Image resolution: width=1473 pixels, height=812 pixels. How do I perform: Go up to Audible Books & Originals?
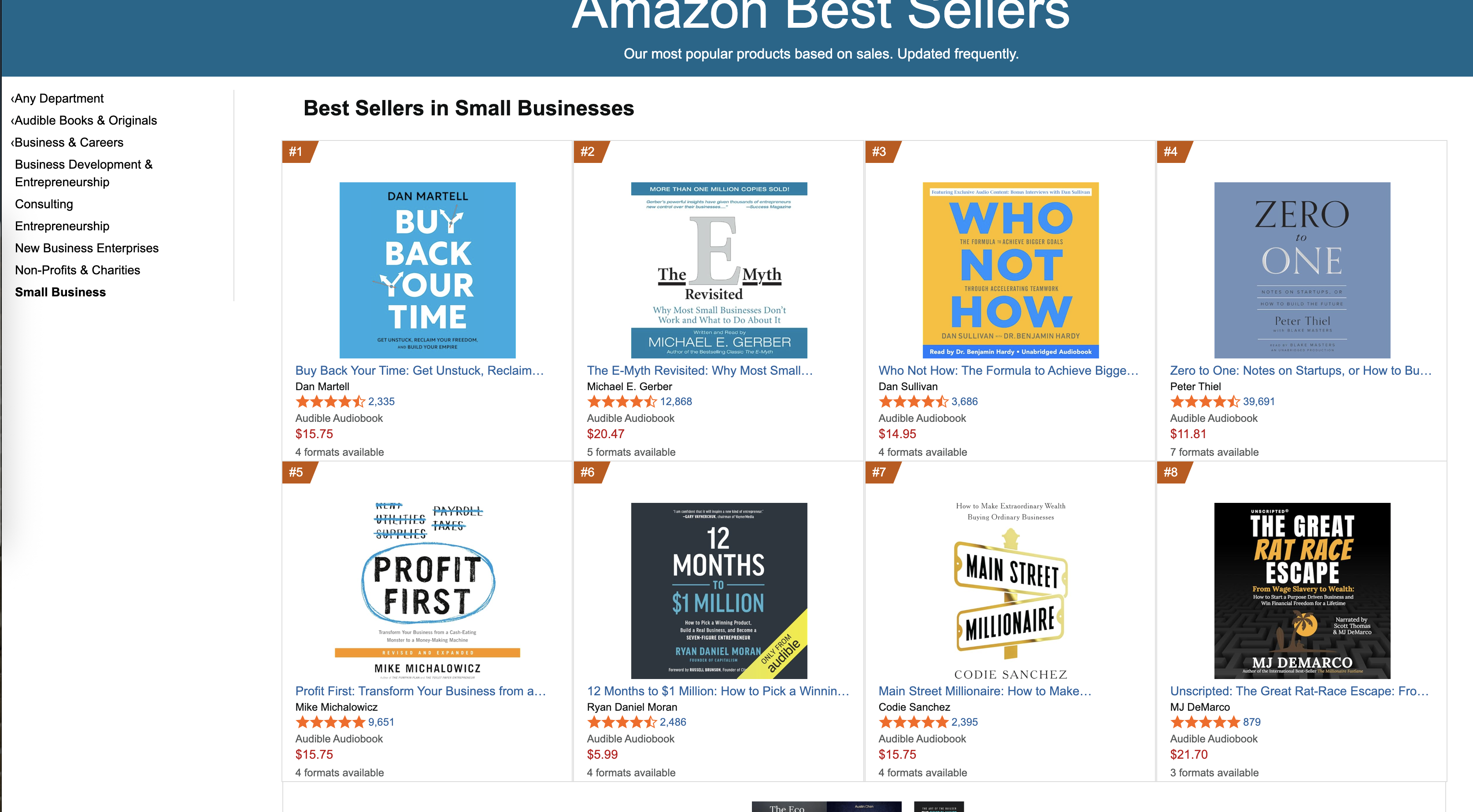pyautogui.click(x=85, y=121)
